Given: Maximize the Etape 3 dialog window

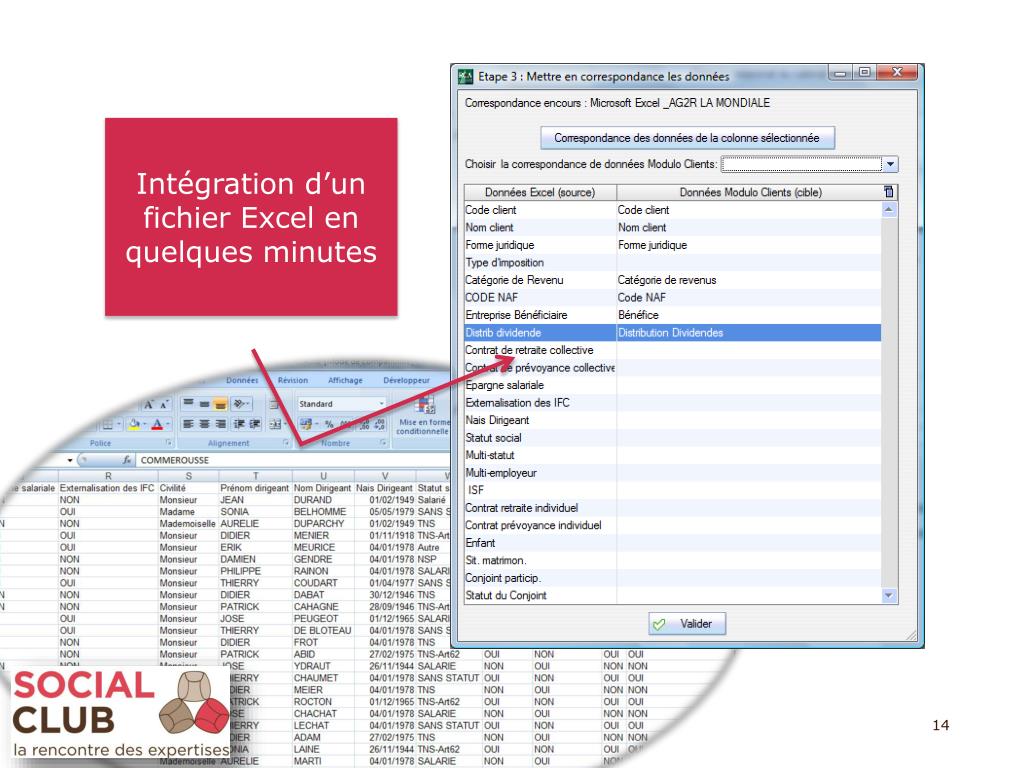Looking at the screenshot, I should 864,72.
